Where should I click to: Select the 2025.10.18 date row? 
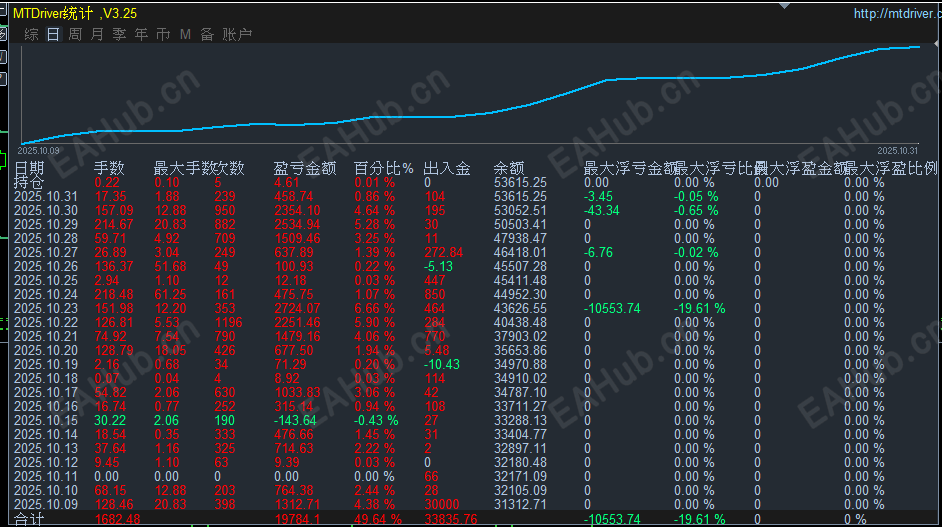point(46,379)
